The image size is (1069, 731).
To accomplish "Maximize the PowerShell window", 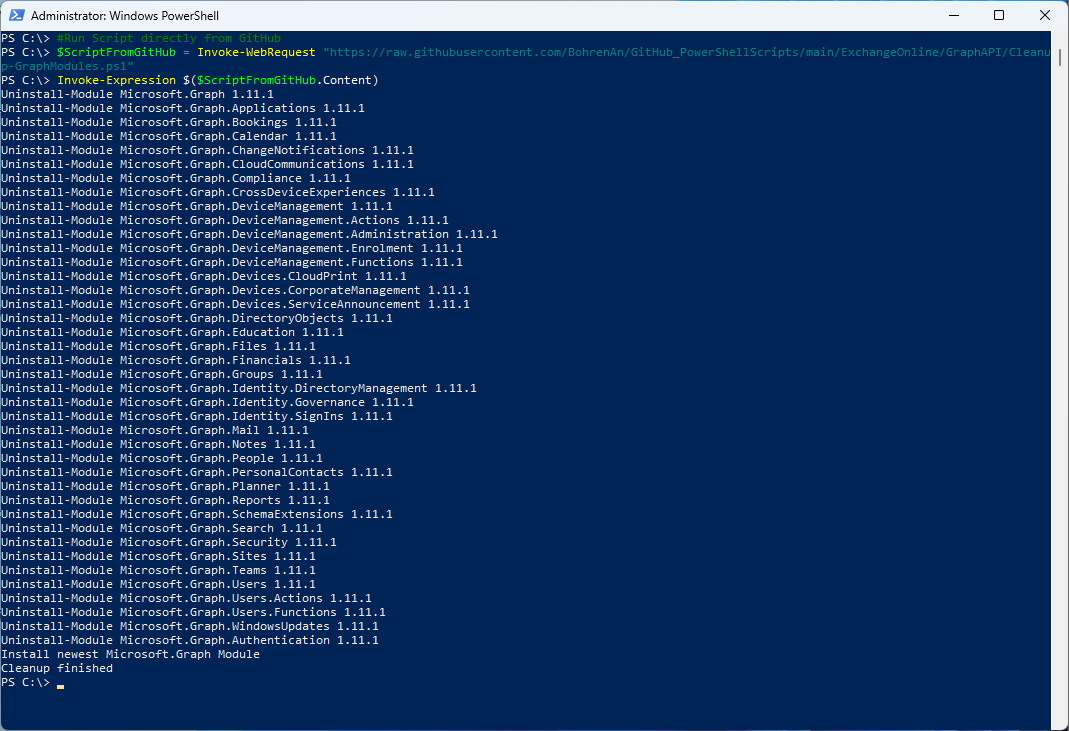I will tap(999, 15).
